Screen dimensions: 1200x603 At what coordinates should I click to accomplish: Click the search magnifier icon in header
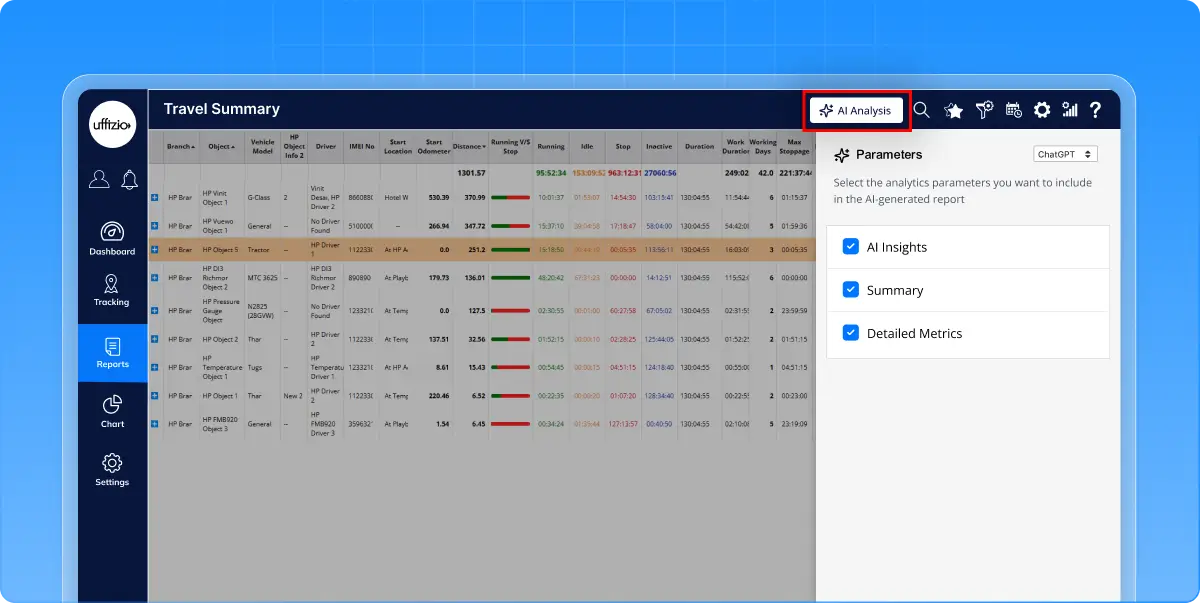coord(922,110)
